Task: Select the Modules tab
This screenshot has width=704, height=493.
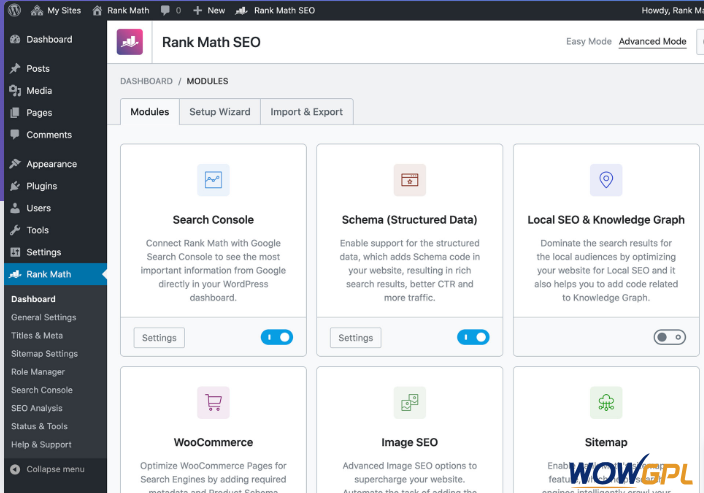Action: pos(150,111)
